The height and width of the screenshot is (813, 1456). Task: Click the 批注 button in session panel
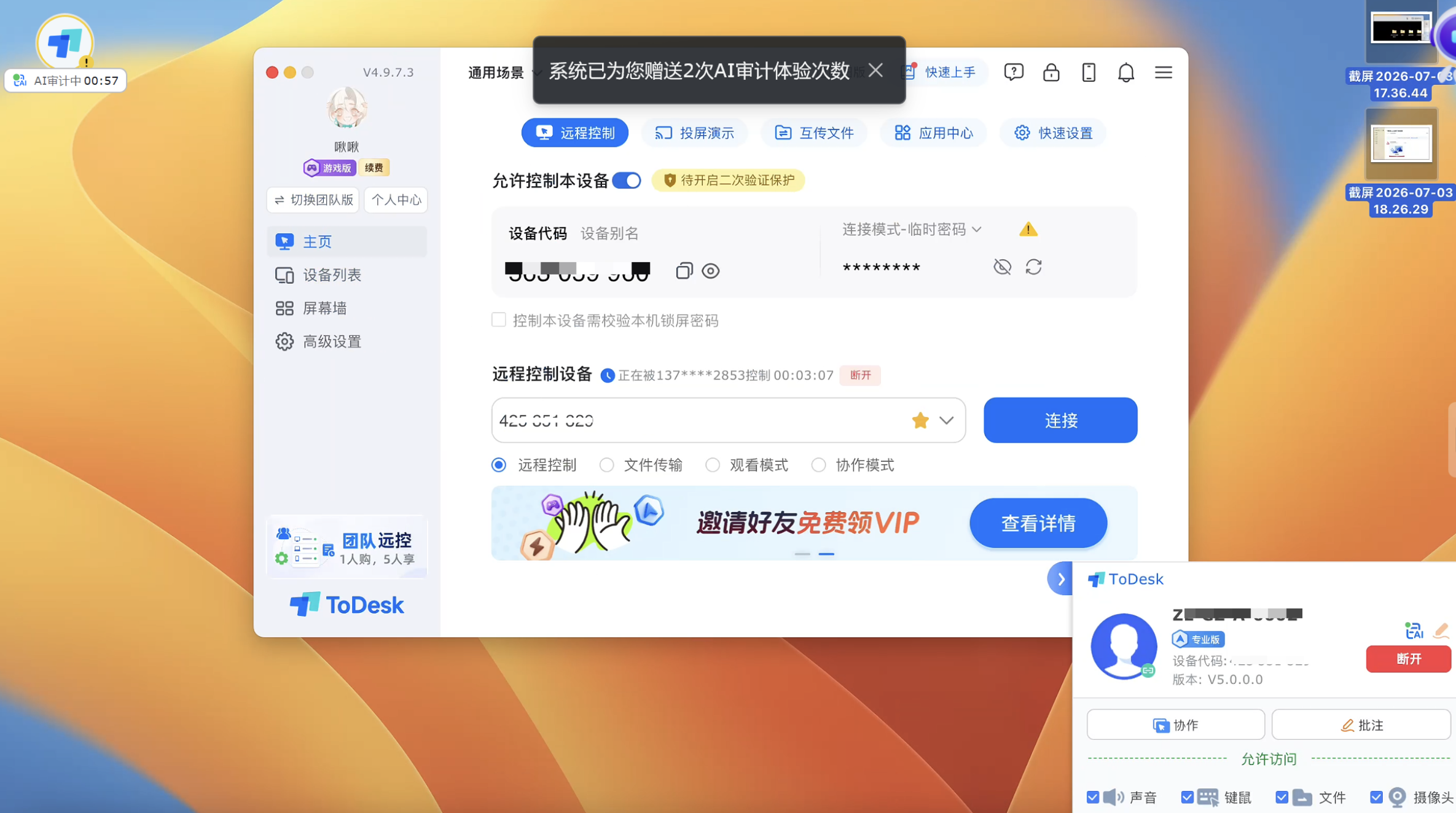click(1361, 725)
